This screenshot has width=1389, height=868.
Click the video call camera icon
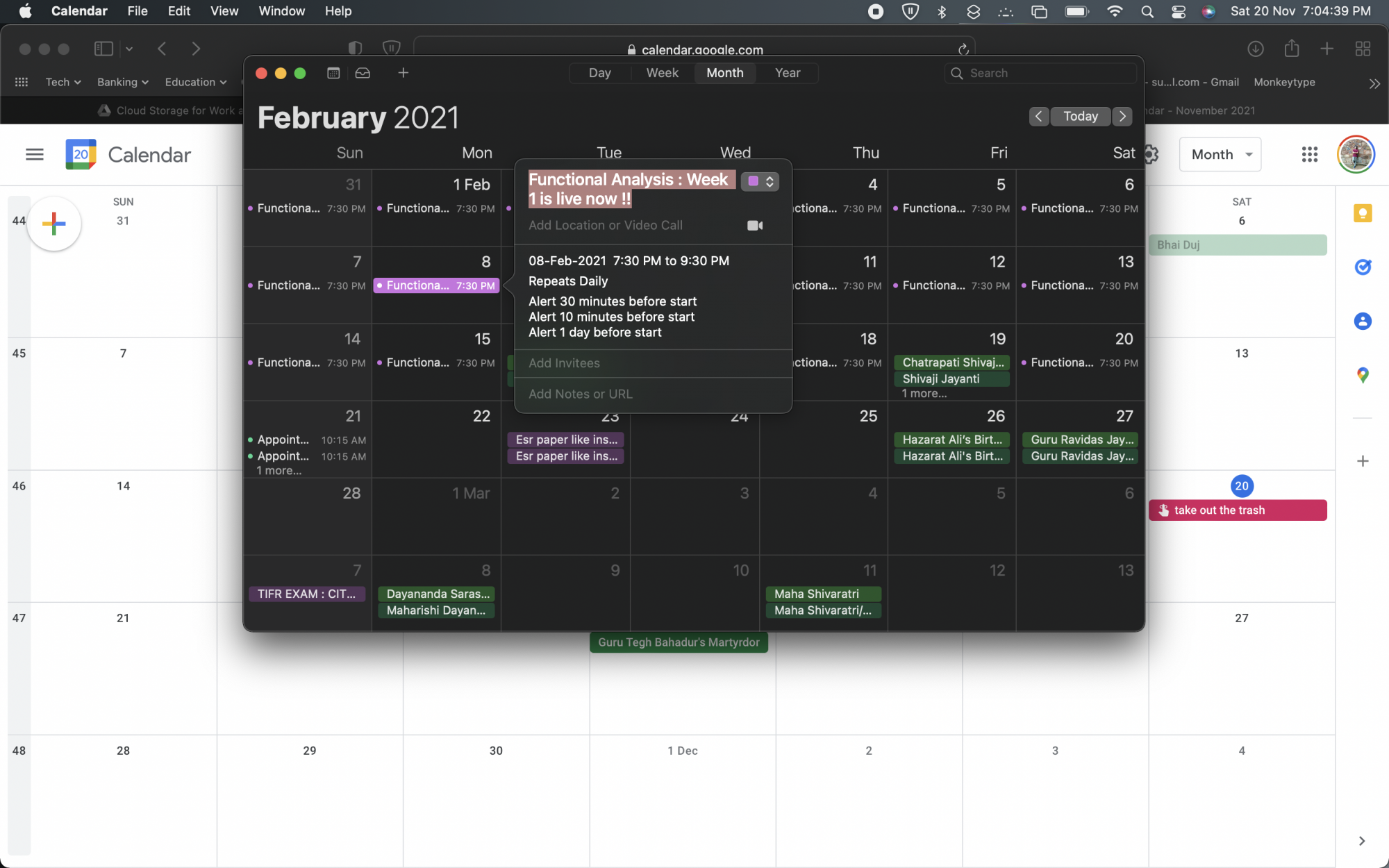click(755, 226)
